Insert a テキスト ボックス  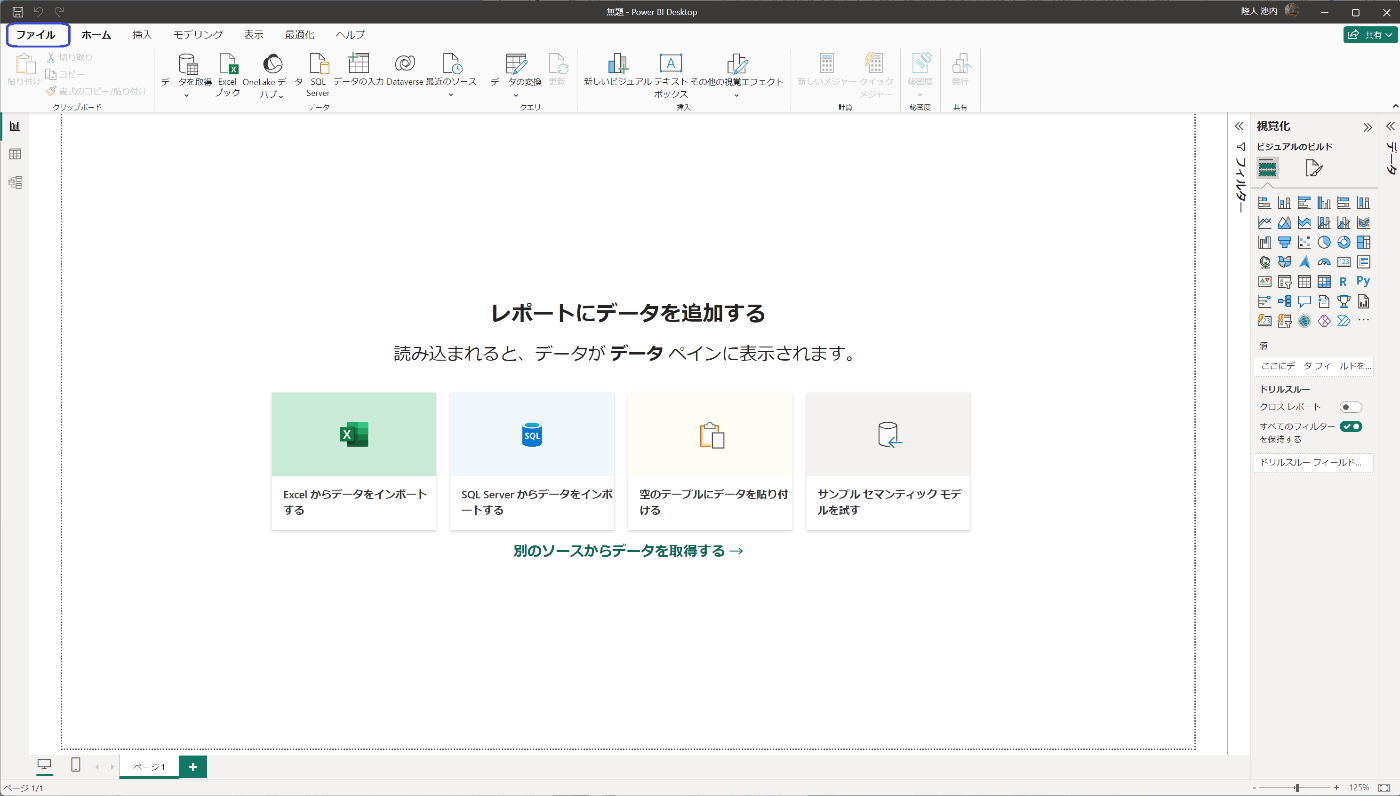[x=671, y=75]
